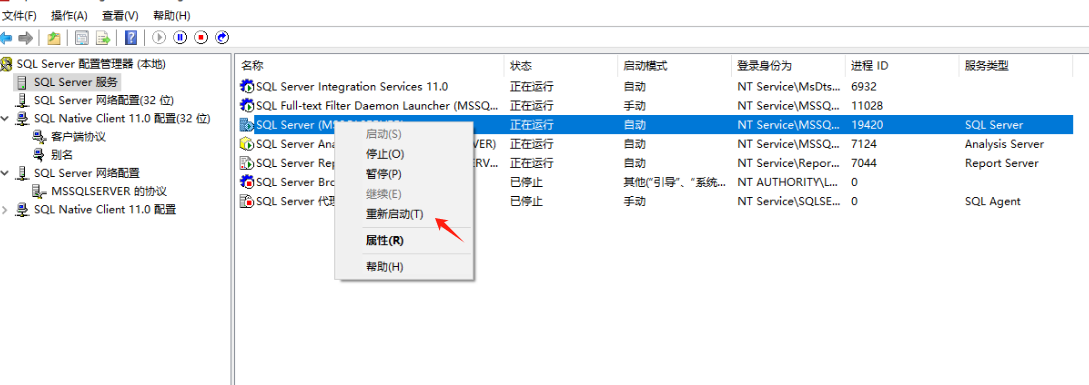The image size is (1089, 385).
Task: Click NT Service\MsDts... login cell
Action: (788, 87)
